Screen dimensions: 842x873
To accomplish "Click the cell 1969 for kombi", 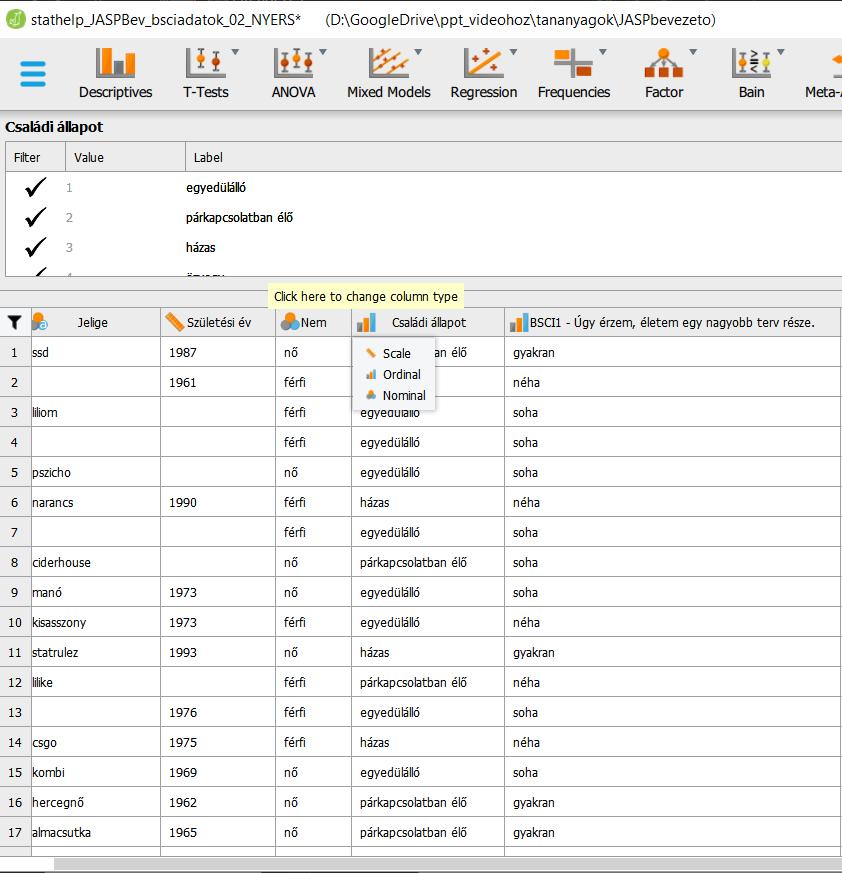I will (218, 773).
